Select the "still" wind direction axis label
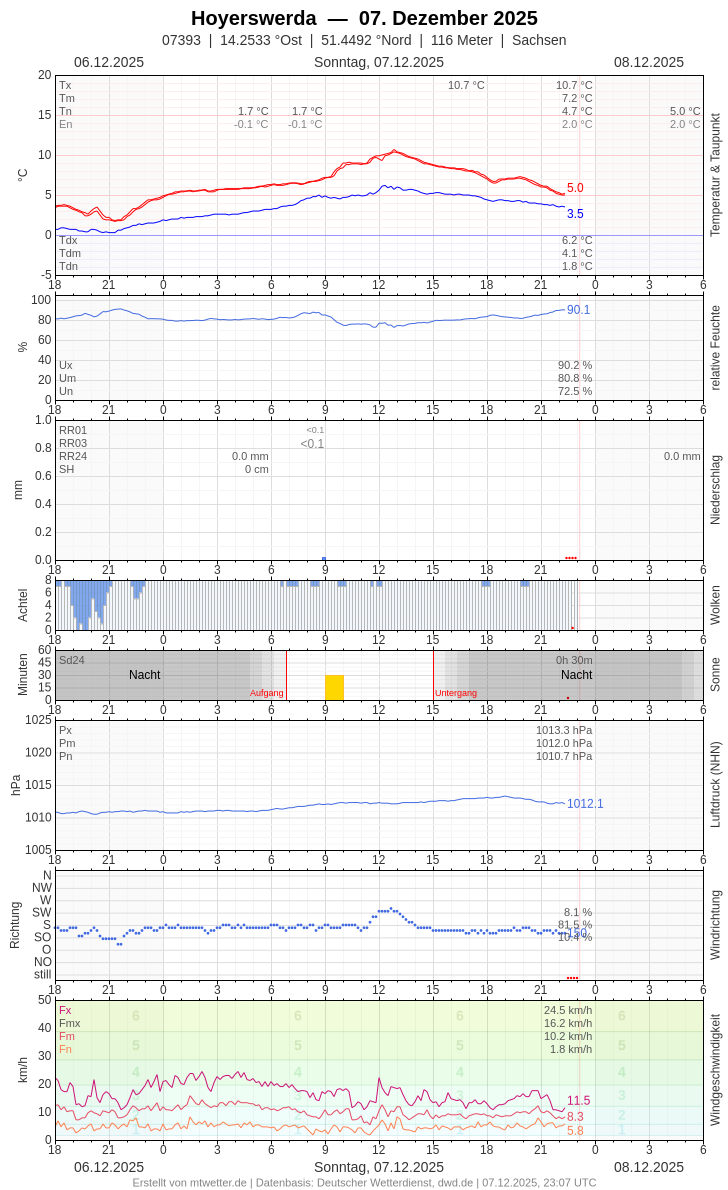Image resolution: width=728 pixels, height=1190 pixels. point(43,974)
